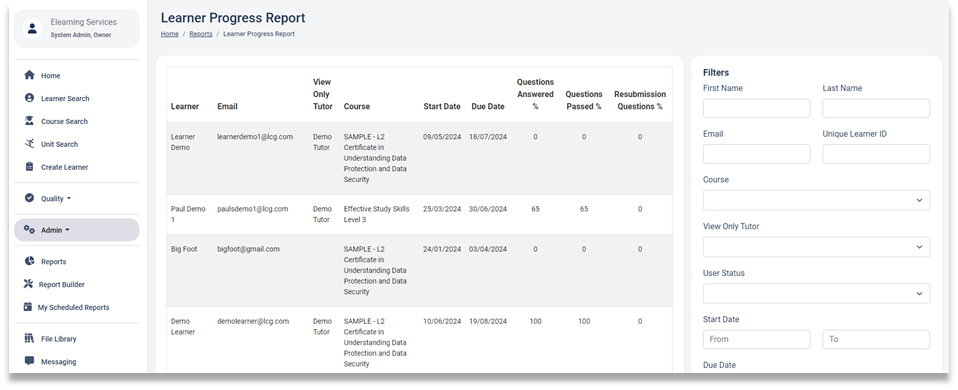Screen dimensions: 958x390
Task: Click the Unique Learner ID field
Action: tap(876, 154)
